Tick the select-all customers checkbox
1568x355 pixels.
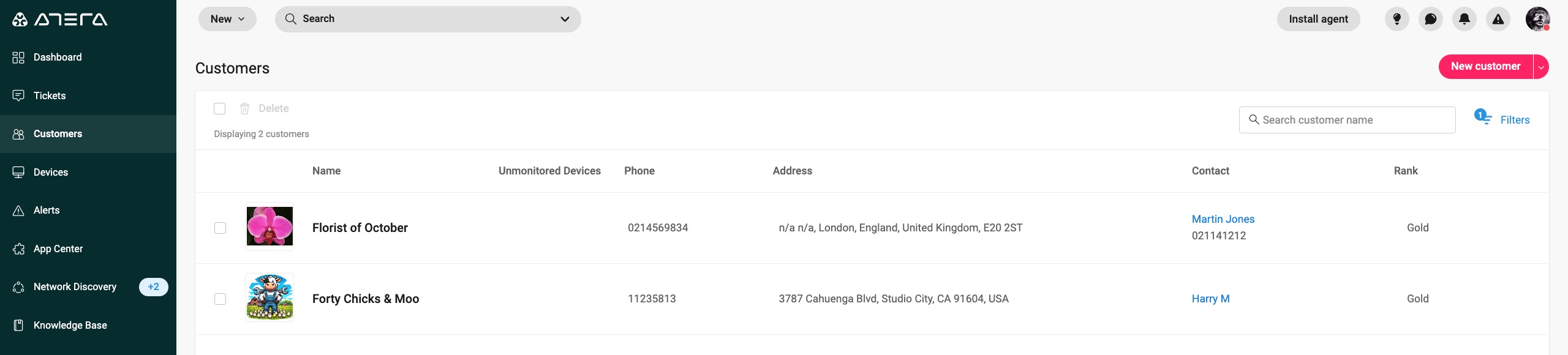click(x=220, y=108)
